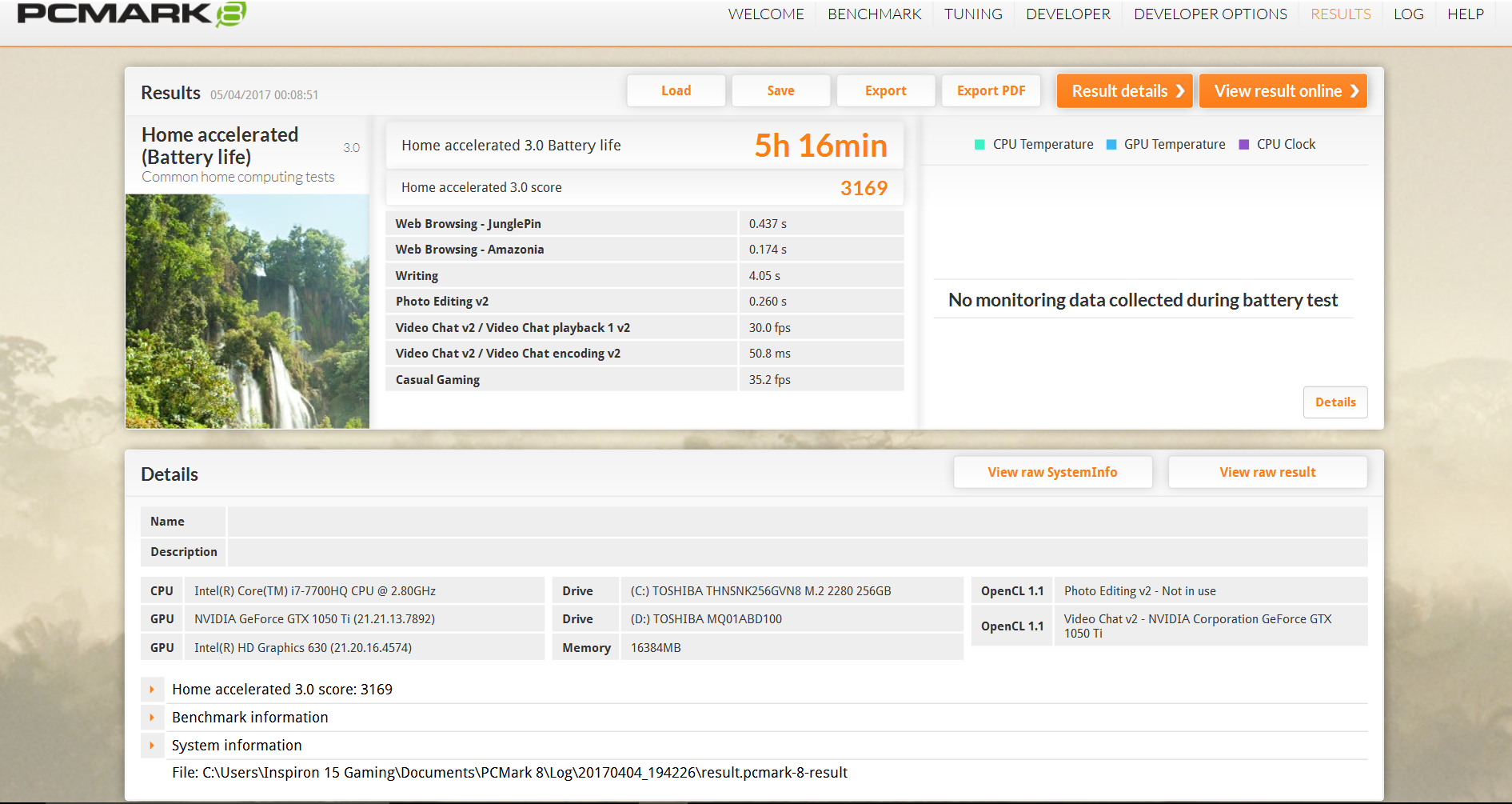This screenshot has height=804, width=1512.
Task: Switch to the Tuning tab
Action: 972,14
